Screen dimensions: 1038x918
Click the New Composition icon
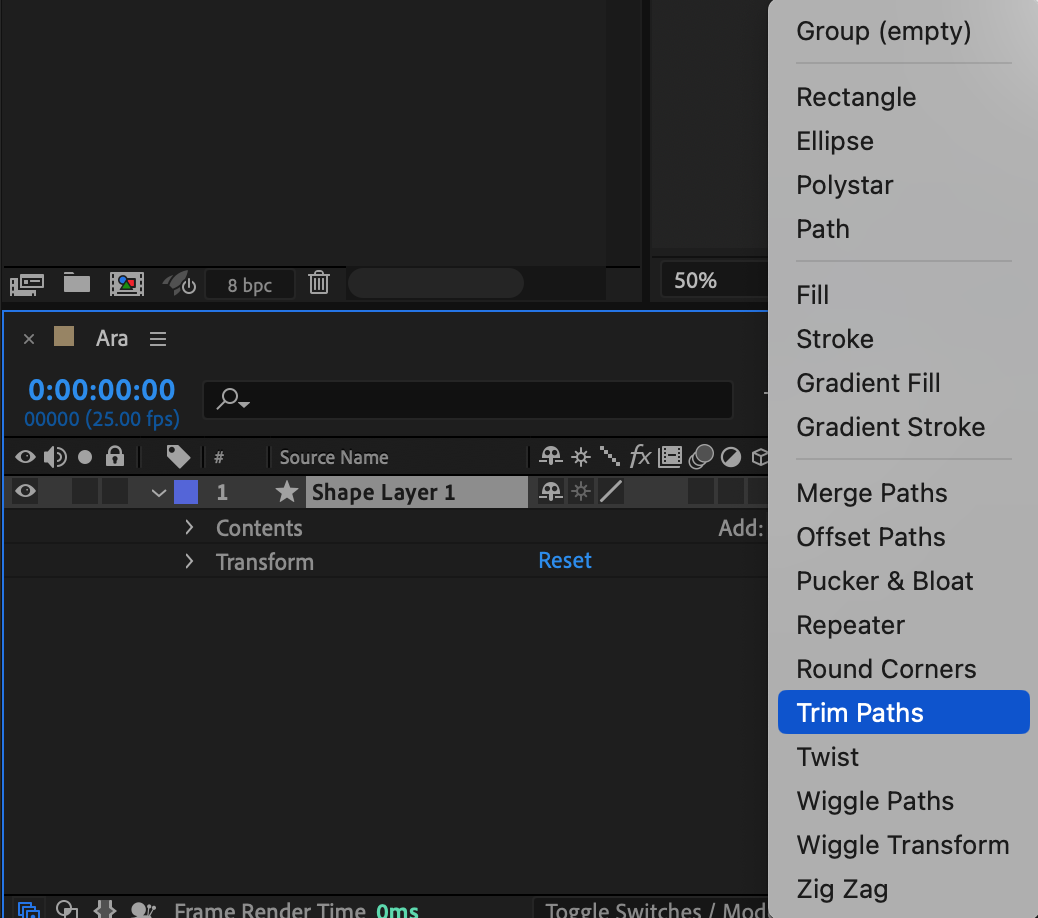127,284
